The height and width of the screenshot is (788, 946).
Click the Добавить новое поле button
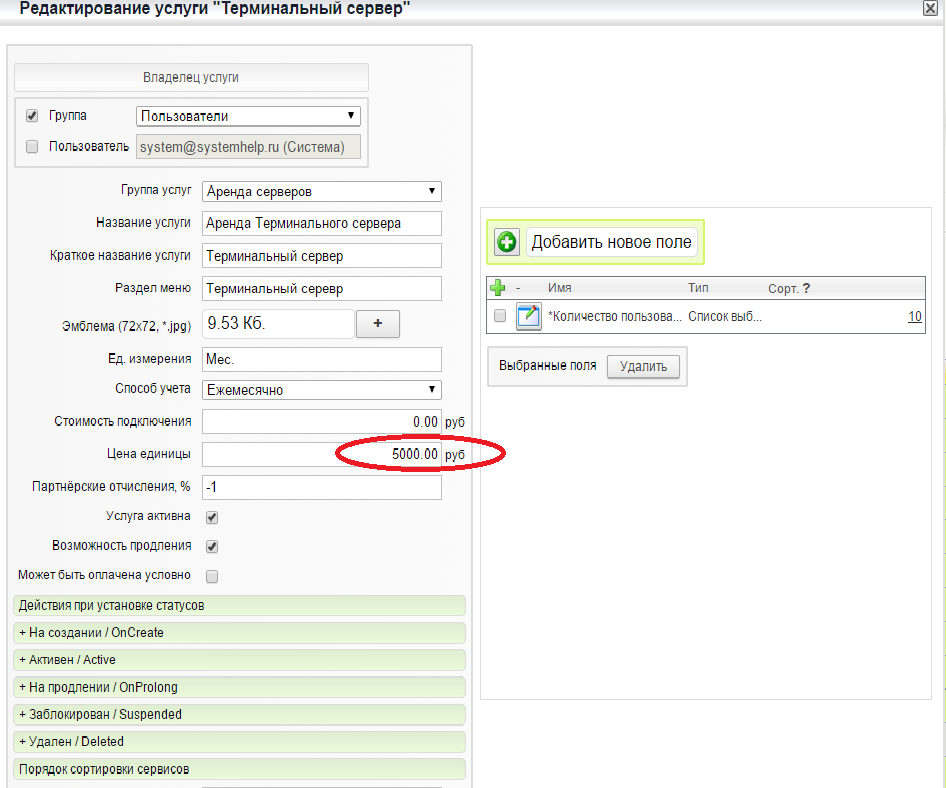tap(611, 242)
